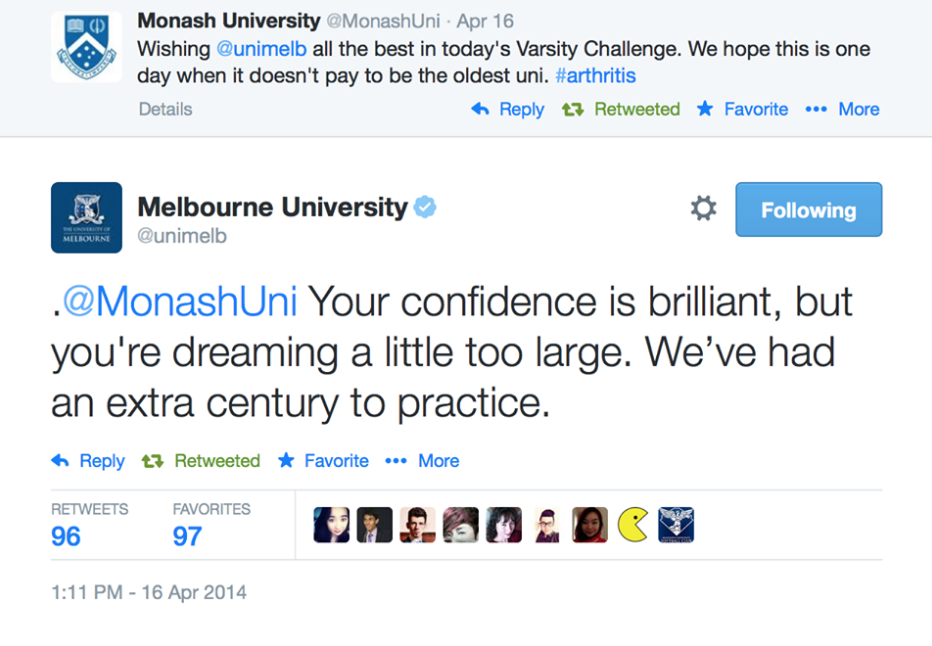Favorite the Monash University tweet
The width and height of the screenshot is (932, 646).
(742, 109)
